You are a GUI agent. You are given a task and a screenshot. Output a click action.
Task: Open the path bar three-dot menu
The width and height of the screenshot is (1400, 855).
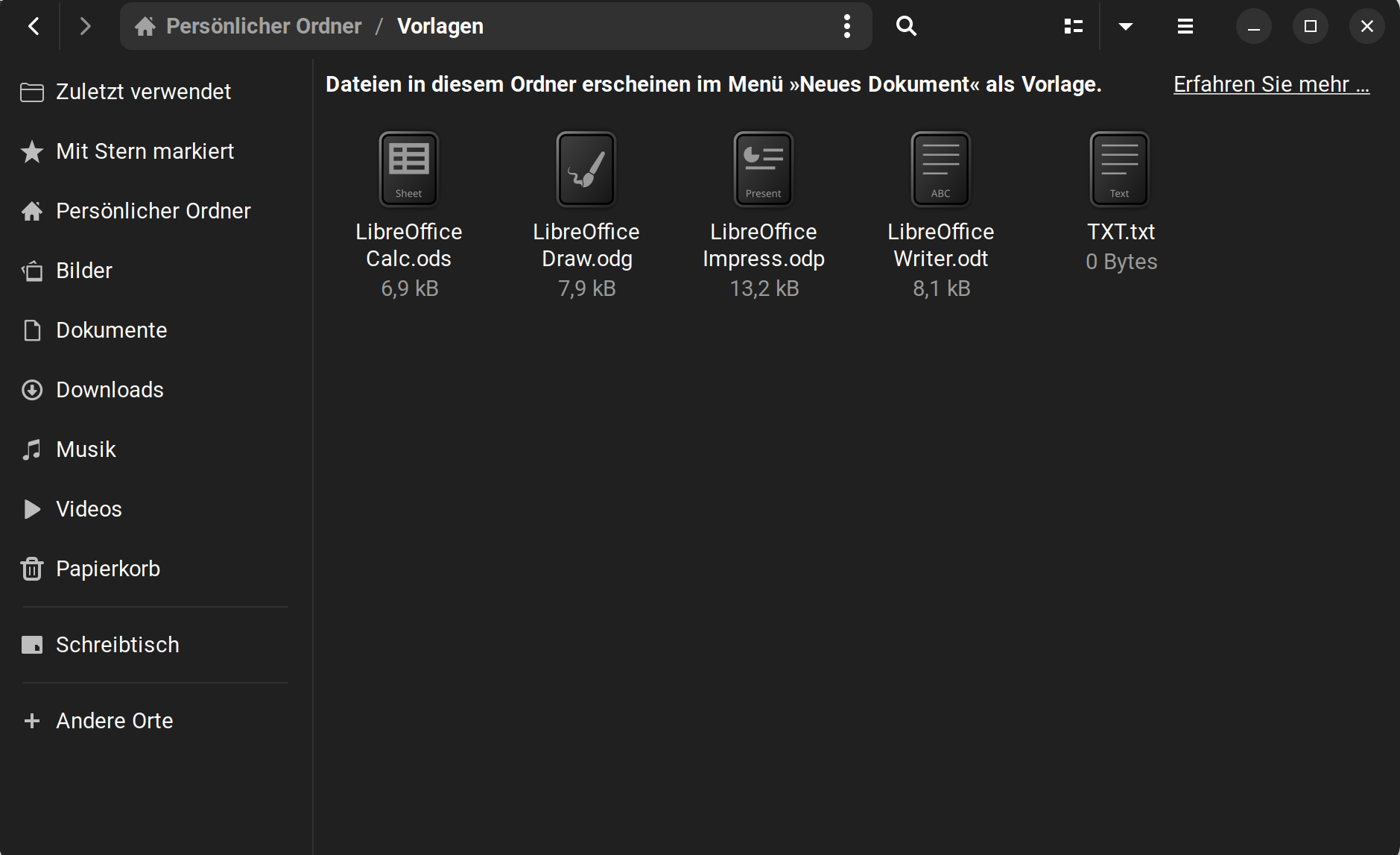(846, 26)
